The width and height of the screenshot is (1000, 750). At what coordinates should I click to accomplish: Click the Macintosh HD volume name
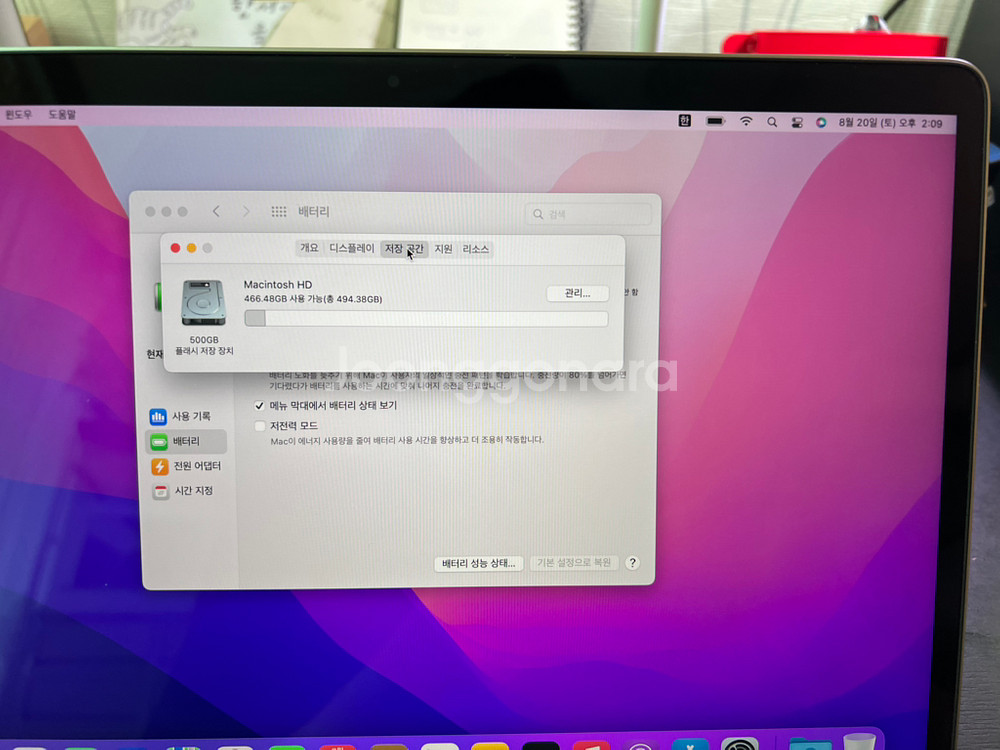coord(277,284)
